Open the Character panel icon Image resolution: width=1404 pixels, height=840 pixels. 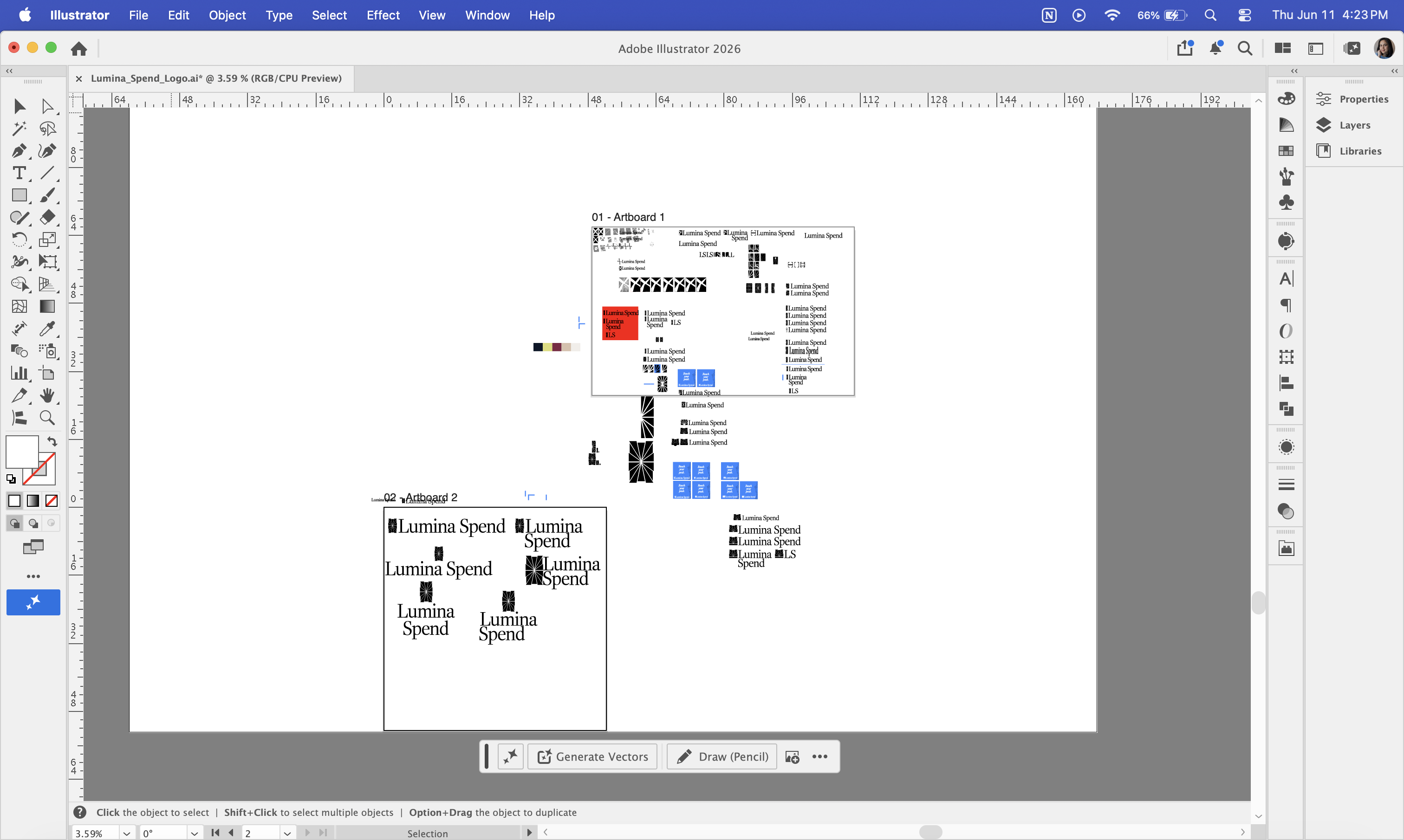pos(1286,278)
